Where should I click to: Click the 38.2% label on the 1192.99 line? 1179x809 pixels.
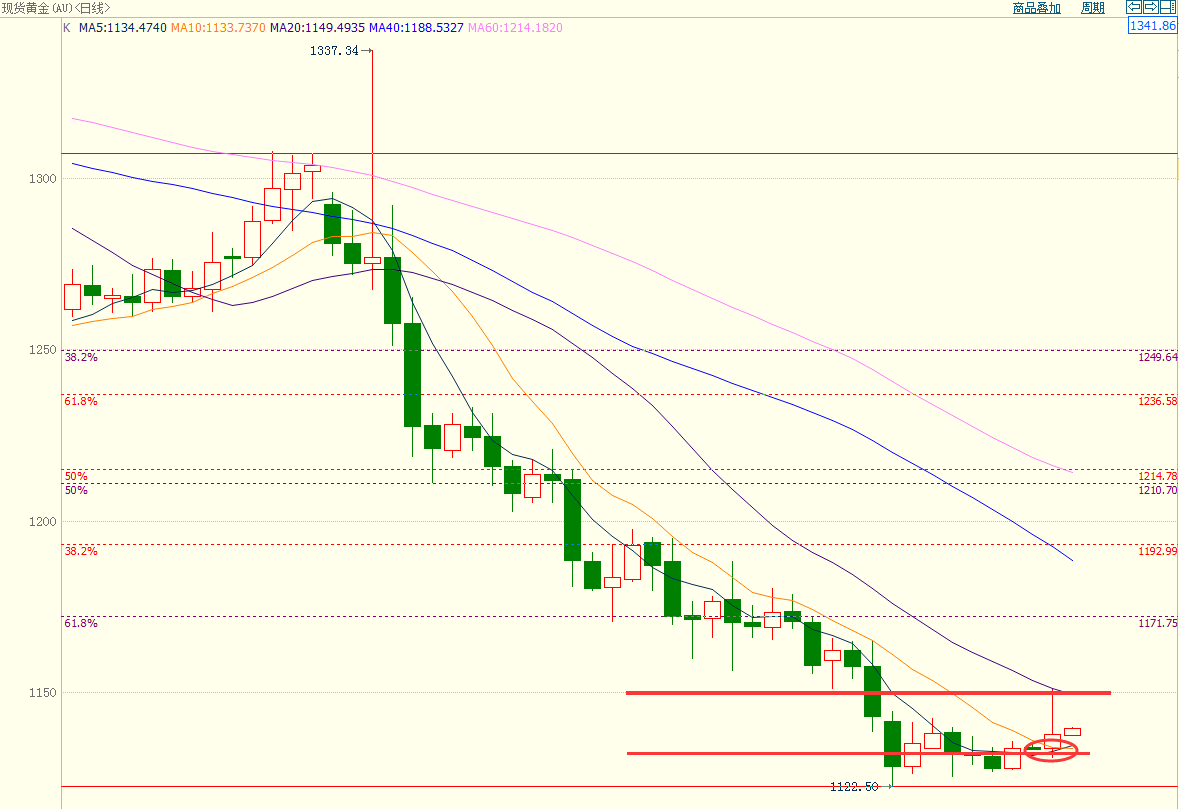tap(81, 551)
